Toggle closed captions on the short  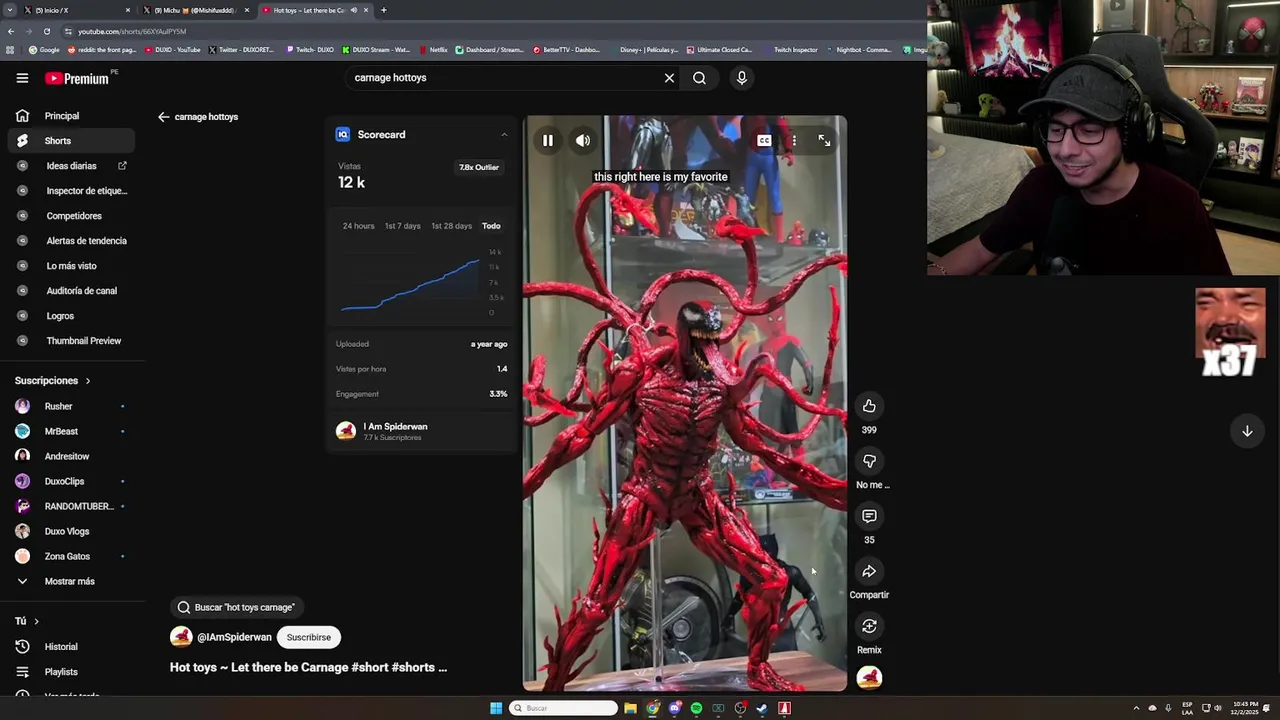pos(764,141)
